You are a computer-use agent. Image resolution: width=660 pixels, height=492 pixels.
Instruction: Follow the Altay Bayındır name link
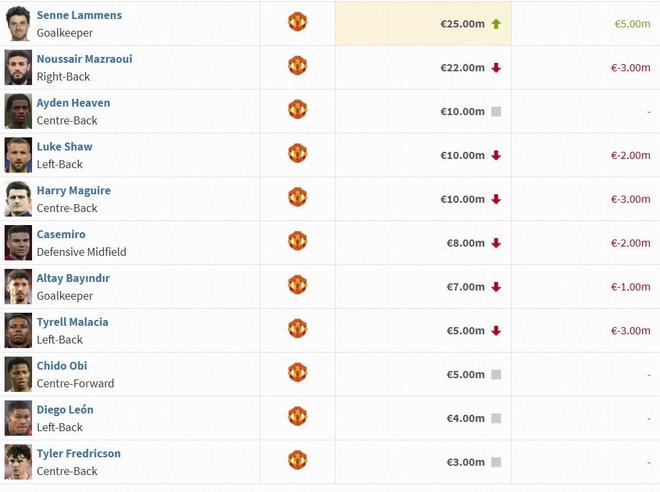pos(73,278)
